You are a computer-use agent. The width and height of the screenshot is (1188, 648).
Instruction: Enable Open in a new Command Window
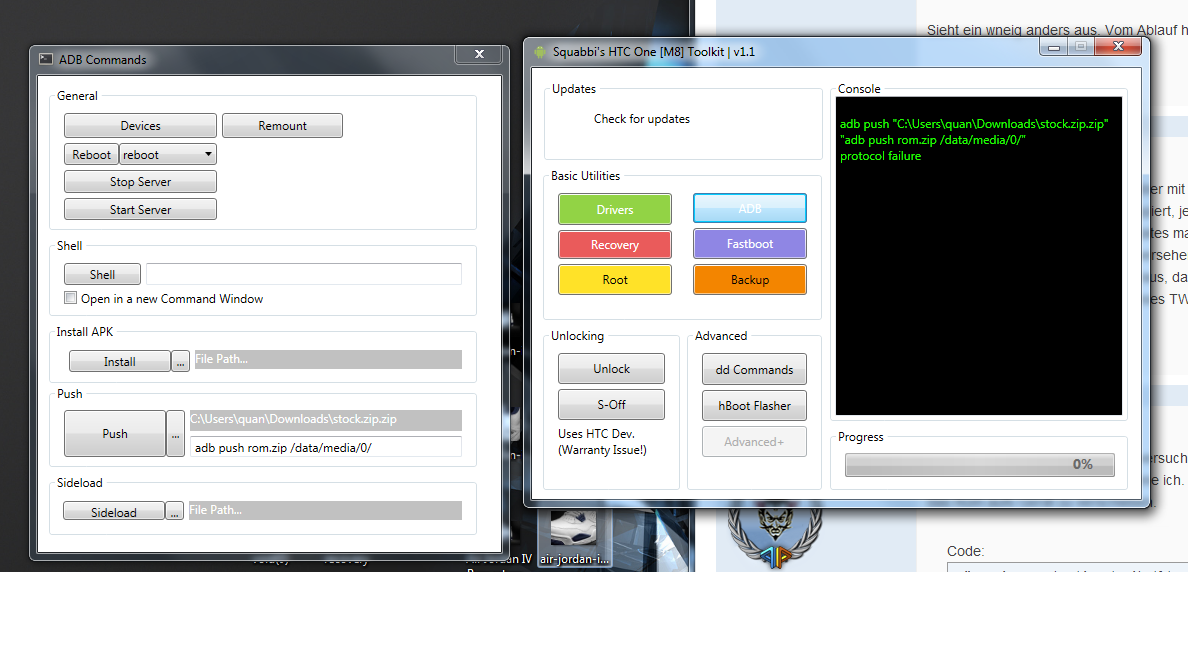coord(71,298)
